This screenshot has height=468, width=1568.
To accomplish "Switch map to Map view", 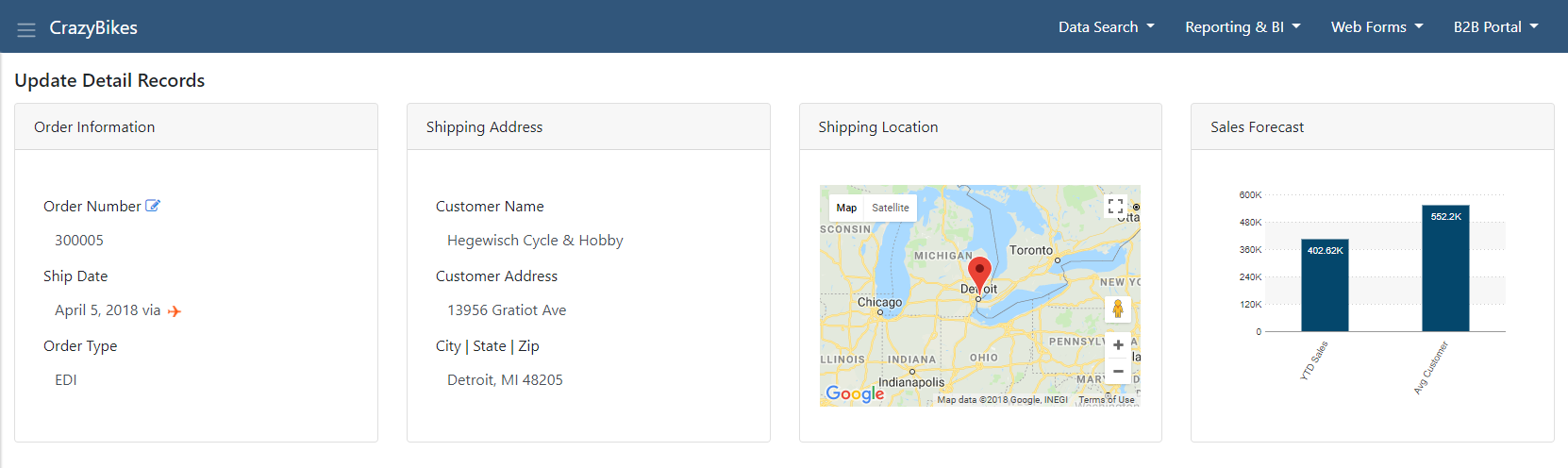I will tap(846, 208).
